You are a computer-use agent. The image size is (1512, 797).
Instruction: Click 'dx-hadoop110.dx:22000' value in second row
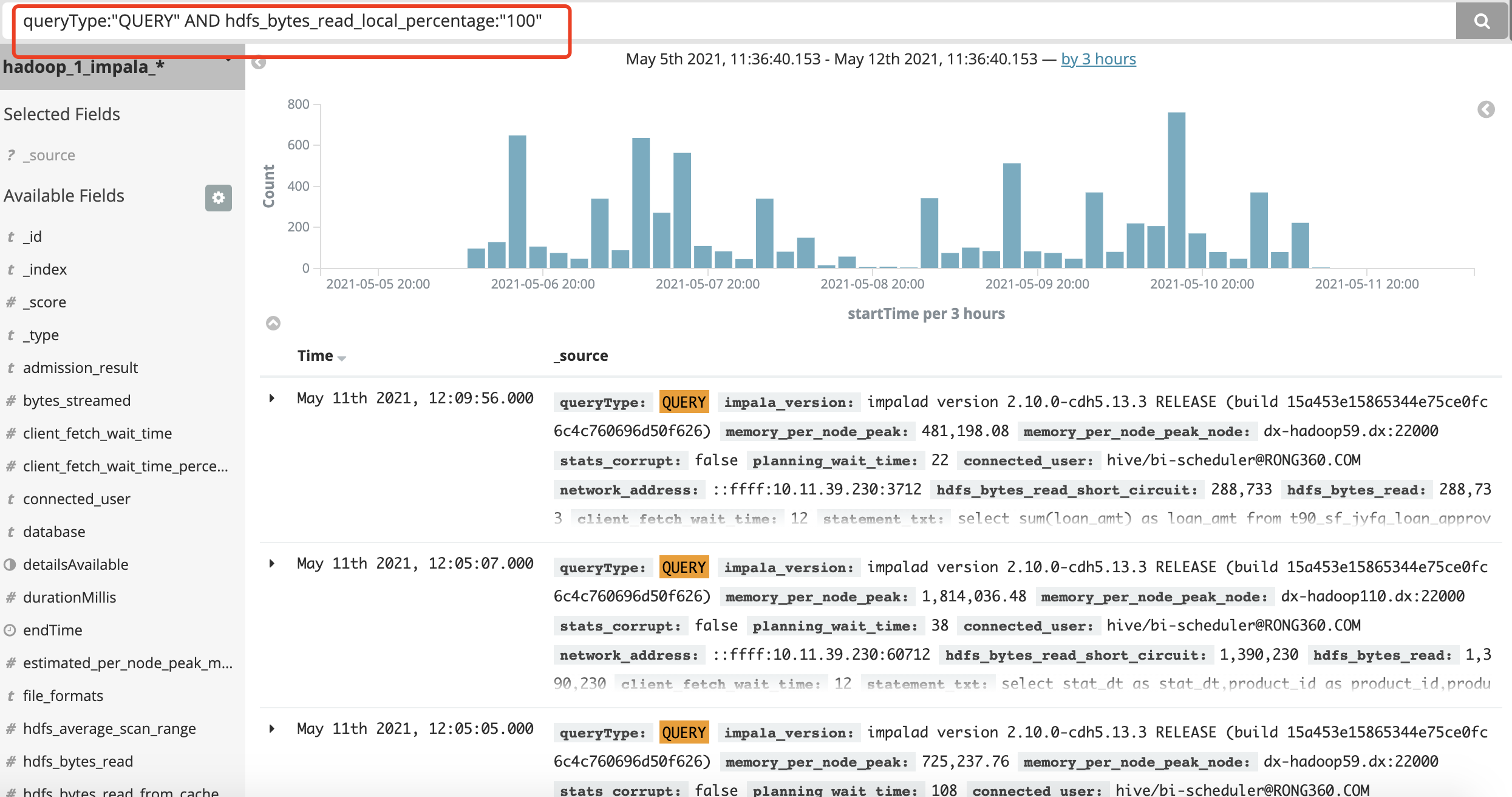[x=1372, y=597]
